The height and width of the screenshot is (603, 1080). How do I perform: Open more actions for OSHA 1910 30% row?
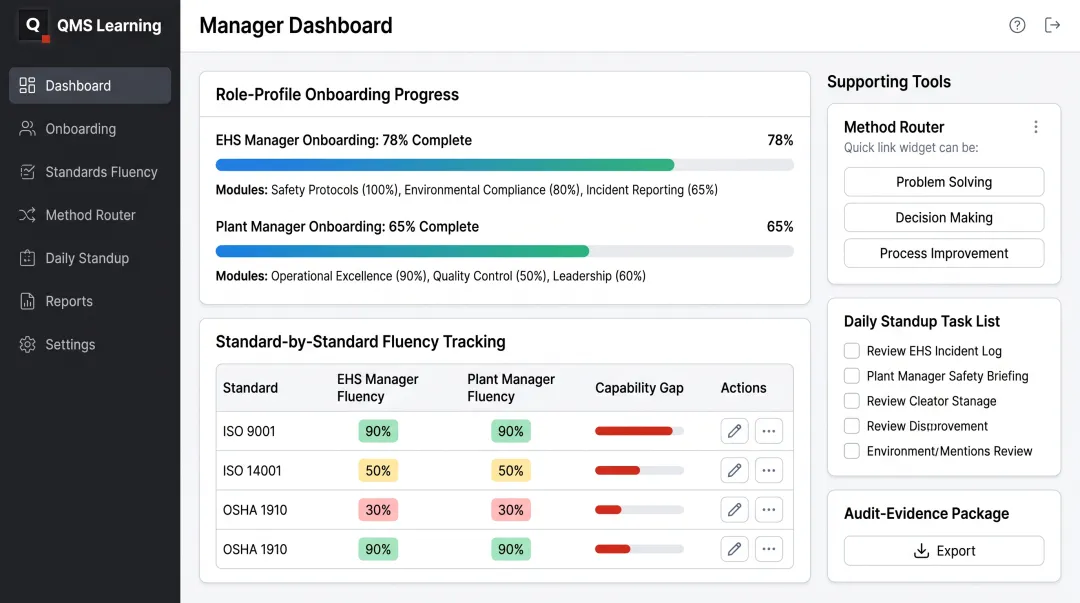(769, 510)
